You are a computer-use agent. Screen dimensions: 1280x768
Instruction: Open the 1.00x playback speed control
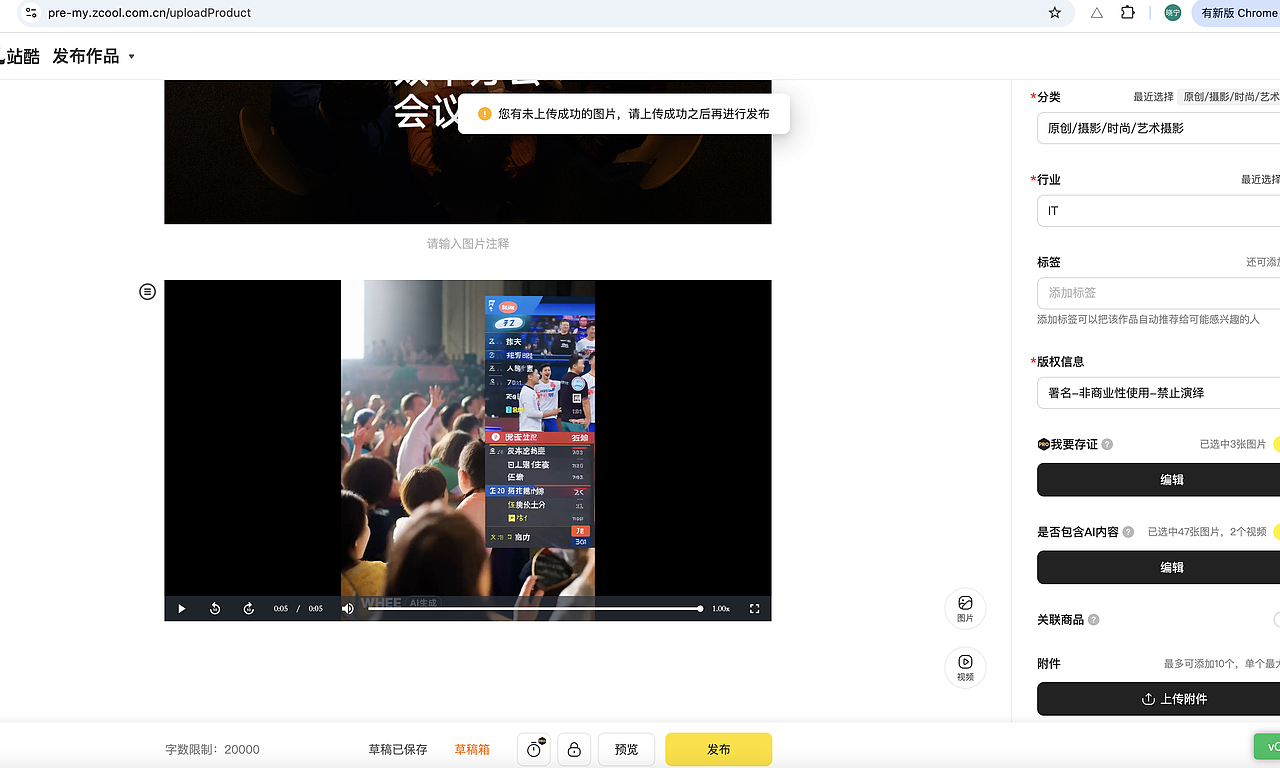click(x=721, y=608)
